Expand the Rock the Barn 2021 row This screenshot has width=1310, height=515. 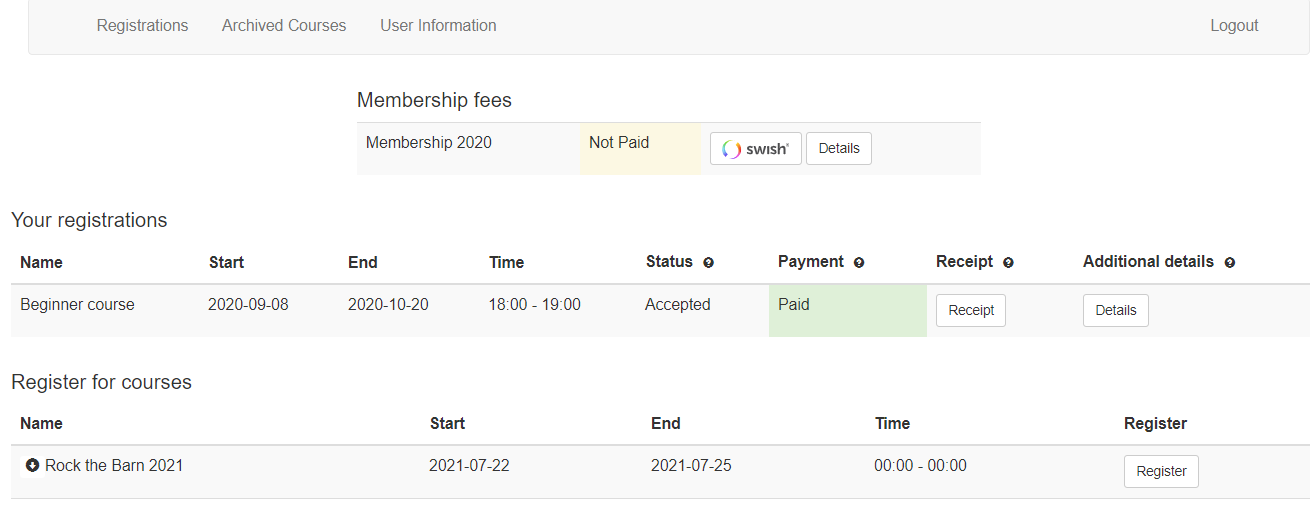(32, 465)
